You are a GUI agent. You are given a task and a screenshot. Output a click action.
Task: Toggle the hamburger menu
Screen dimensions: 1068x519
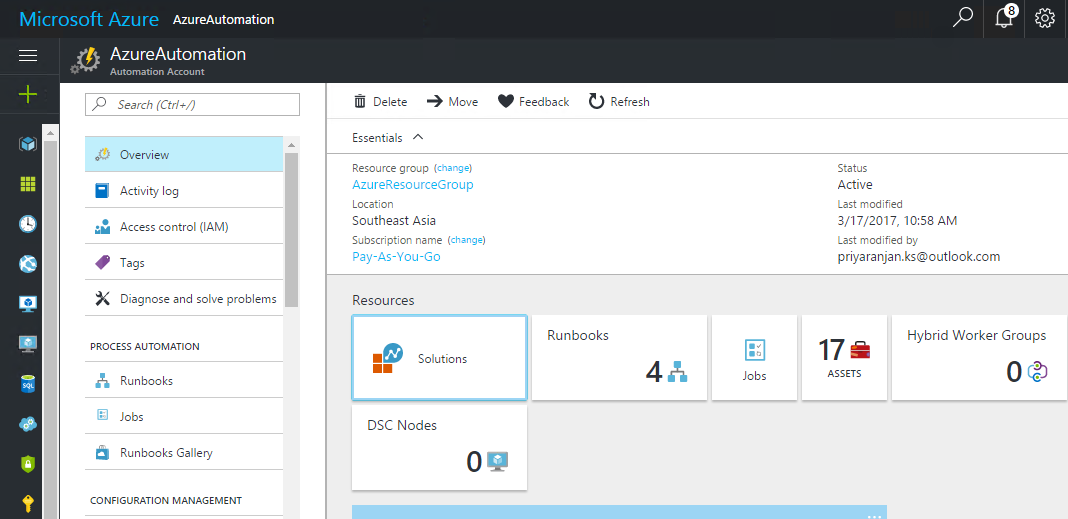28,56
